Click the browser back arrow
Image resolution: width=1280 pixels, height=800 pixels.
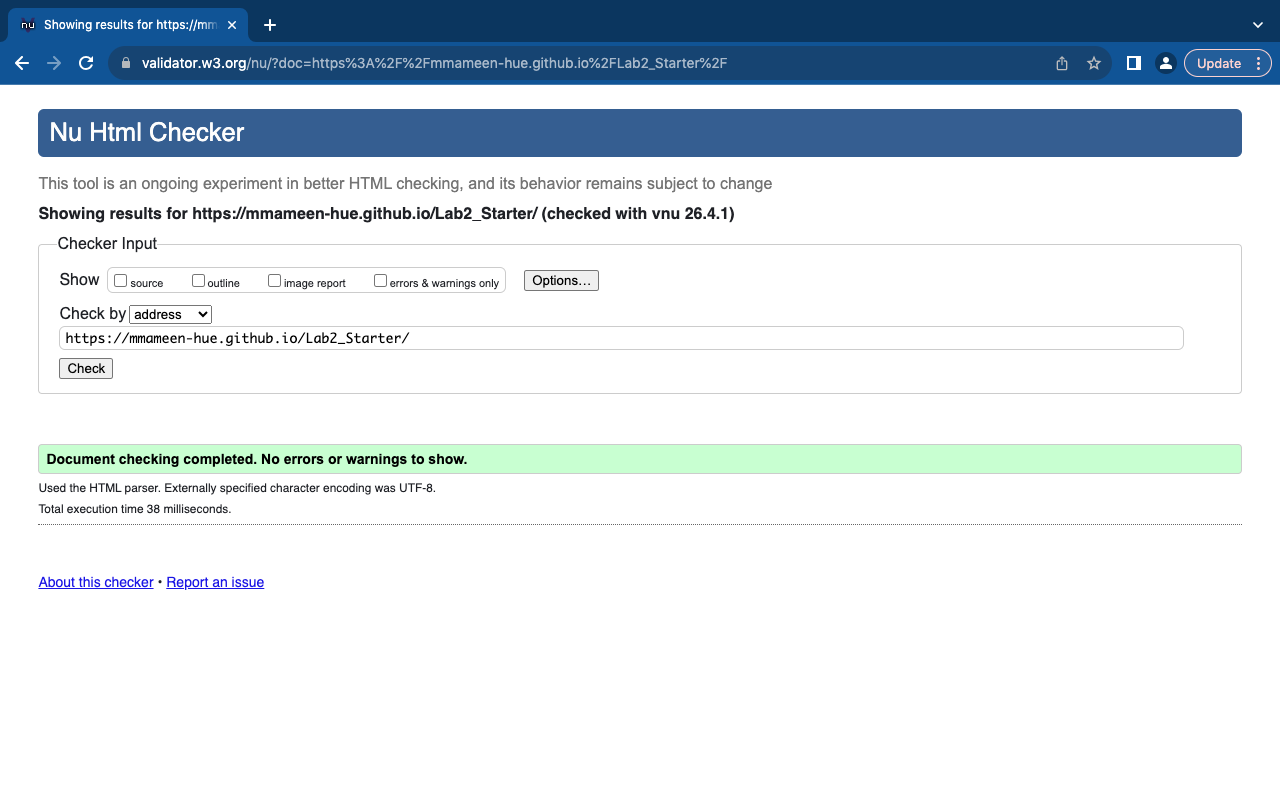click(x=22, y=63)
